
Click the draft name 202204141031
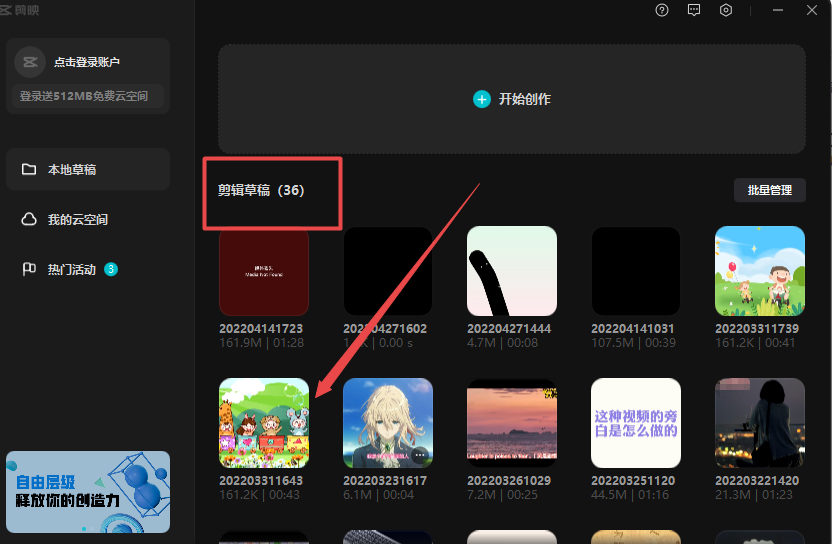tap(632, 329)
